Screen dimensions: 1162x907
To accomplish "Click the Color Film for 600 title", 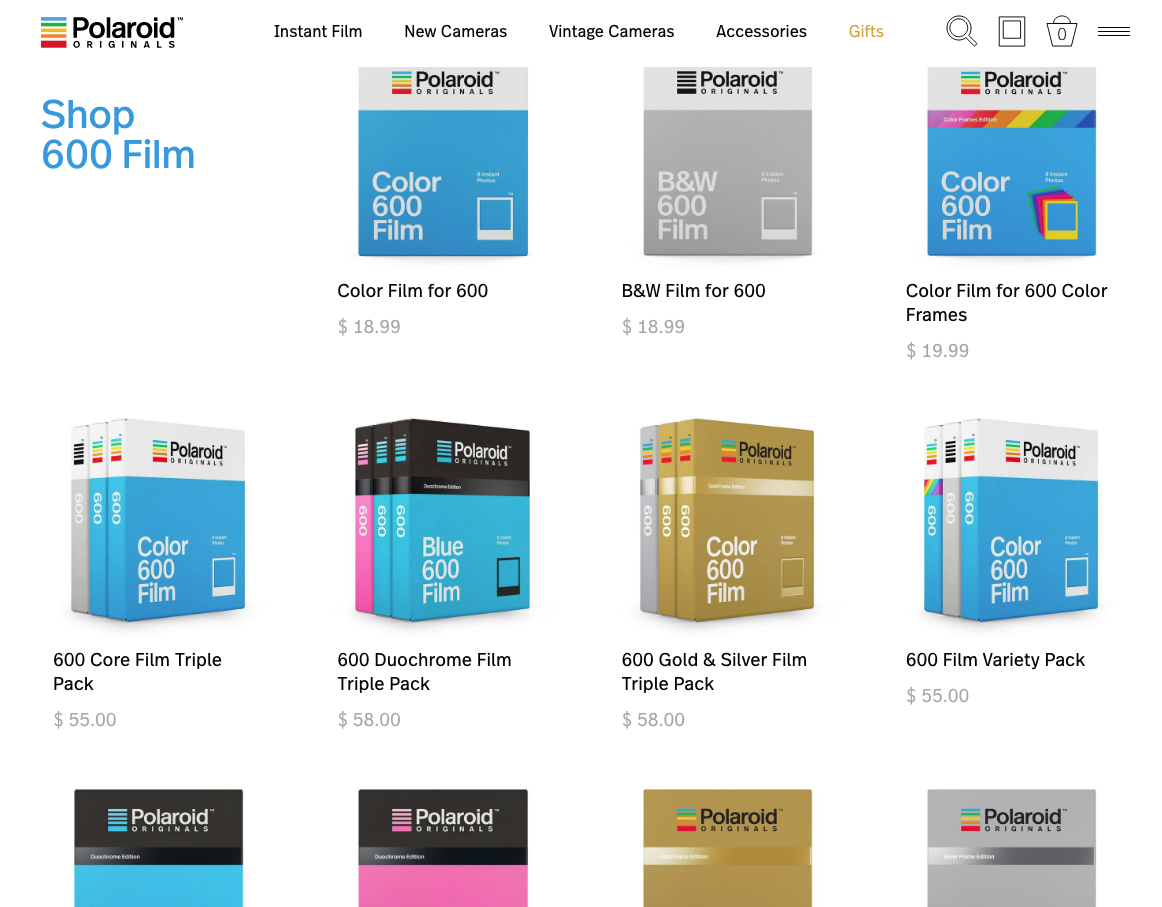I will pyautogui.click(x=412, y=291).
